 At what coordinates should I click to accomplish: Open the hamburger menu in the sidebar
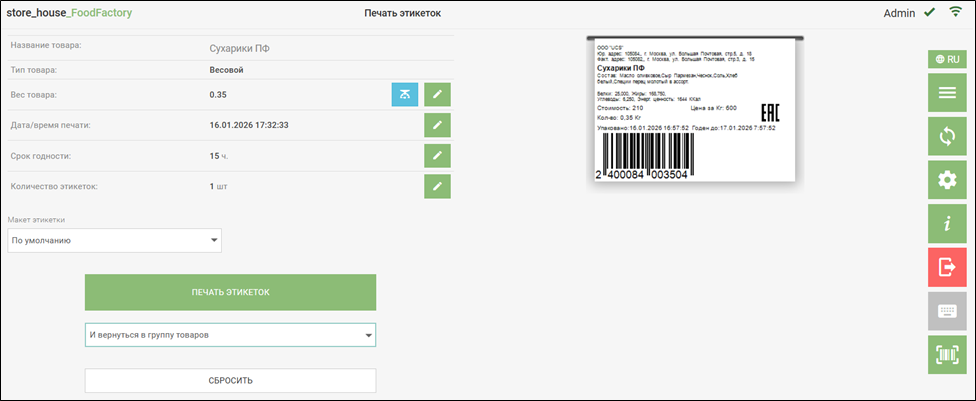[x=946, y=94]
